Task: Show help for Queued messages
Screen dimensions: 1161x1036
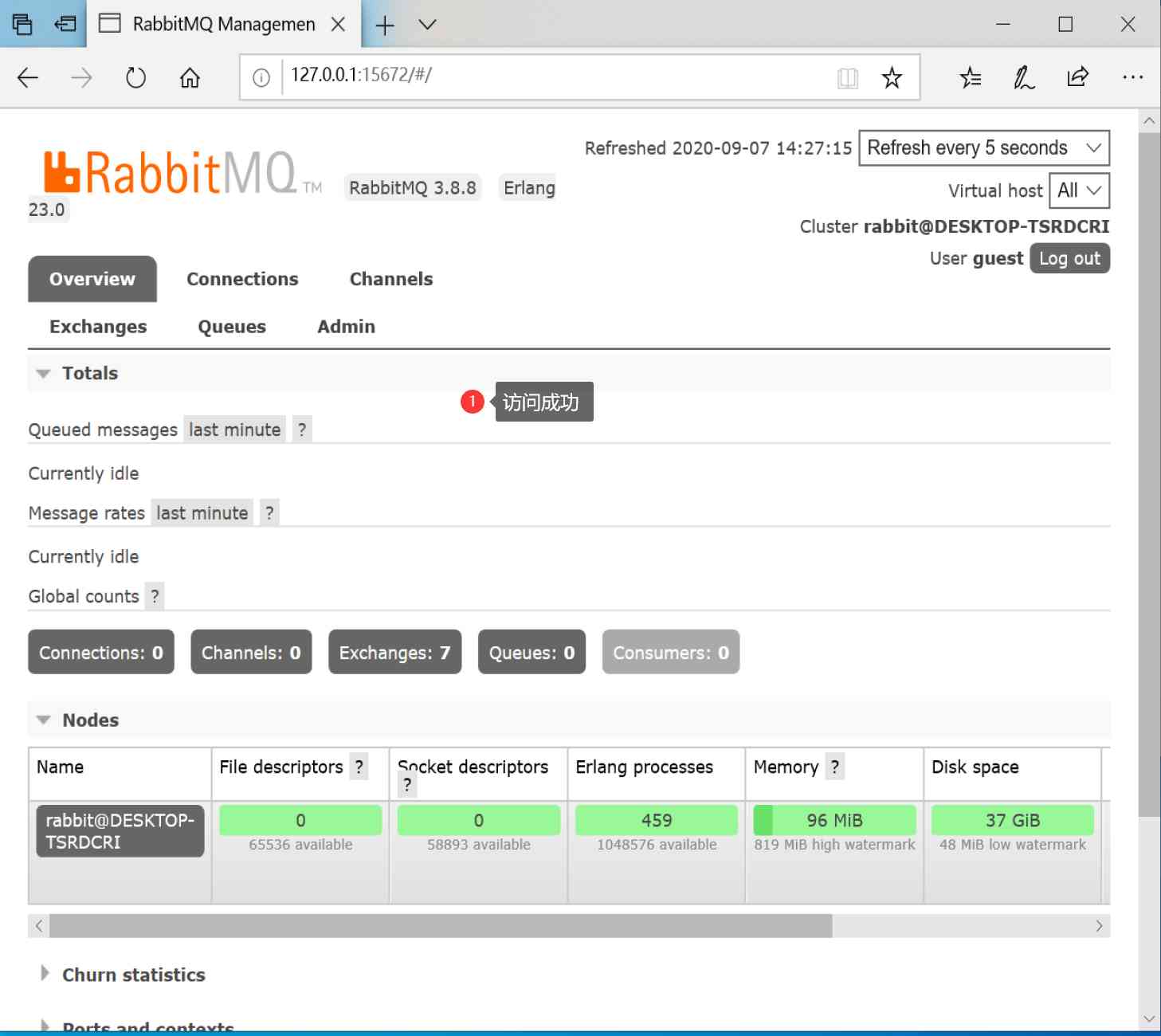Action: (302, 430)
